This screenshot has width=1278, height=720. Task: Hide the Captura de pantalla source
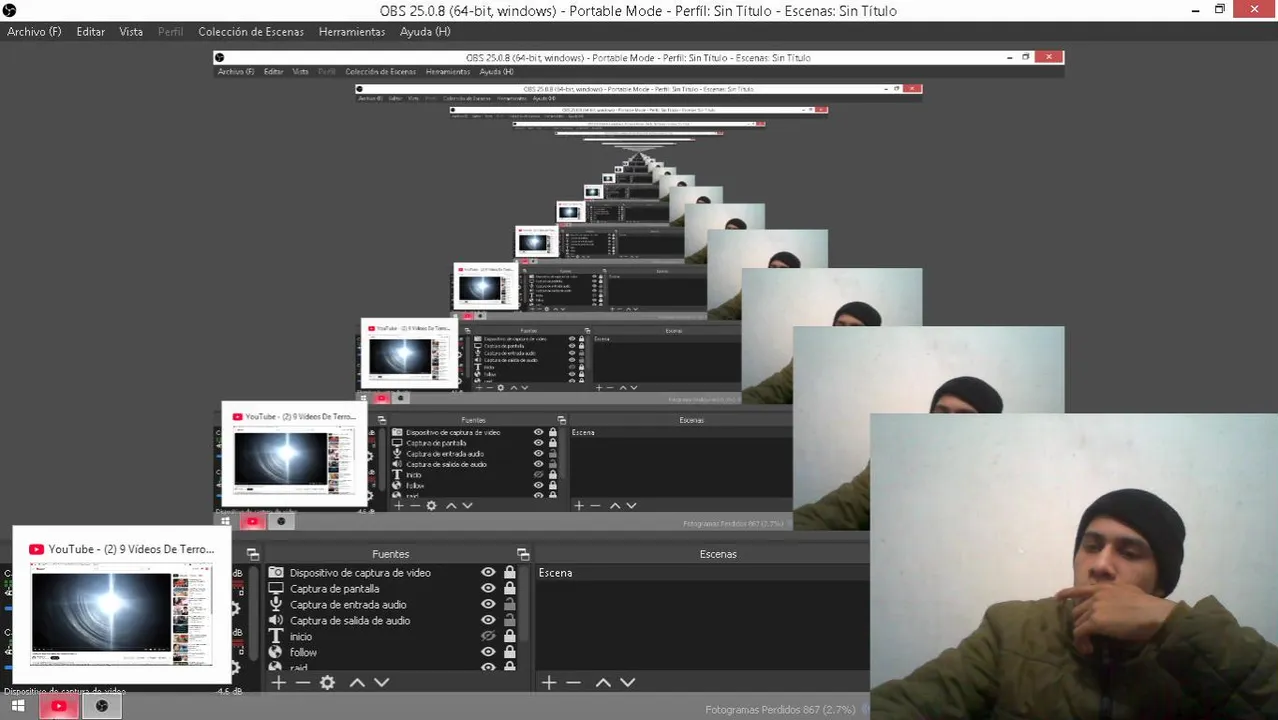(x=488, y=589)
